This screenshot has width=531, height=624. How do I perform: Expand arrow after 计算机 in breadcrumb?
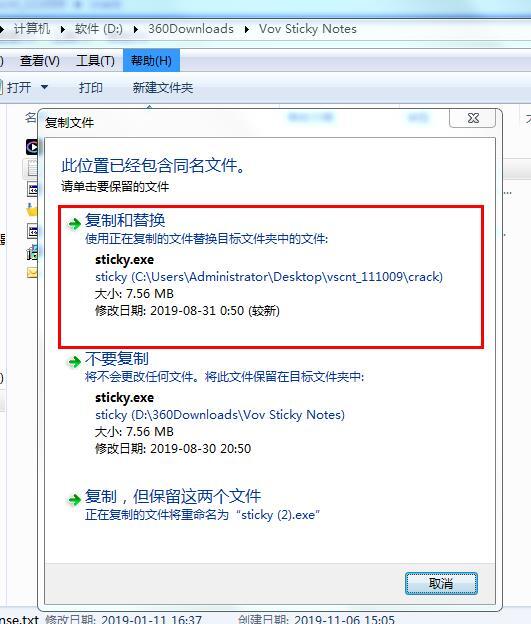pos(62,29)
